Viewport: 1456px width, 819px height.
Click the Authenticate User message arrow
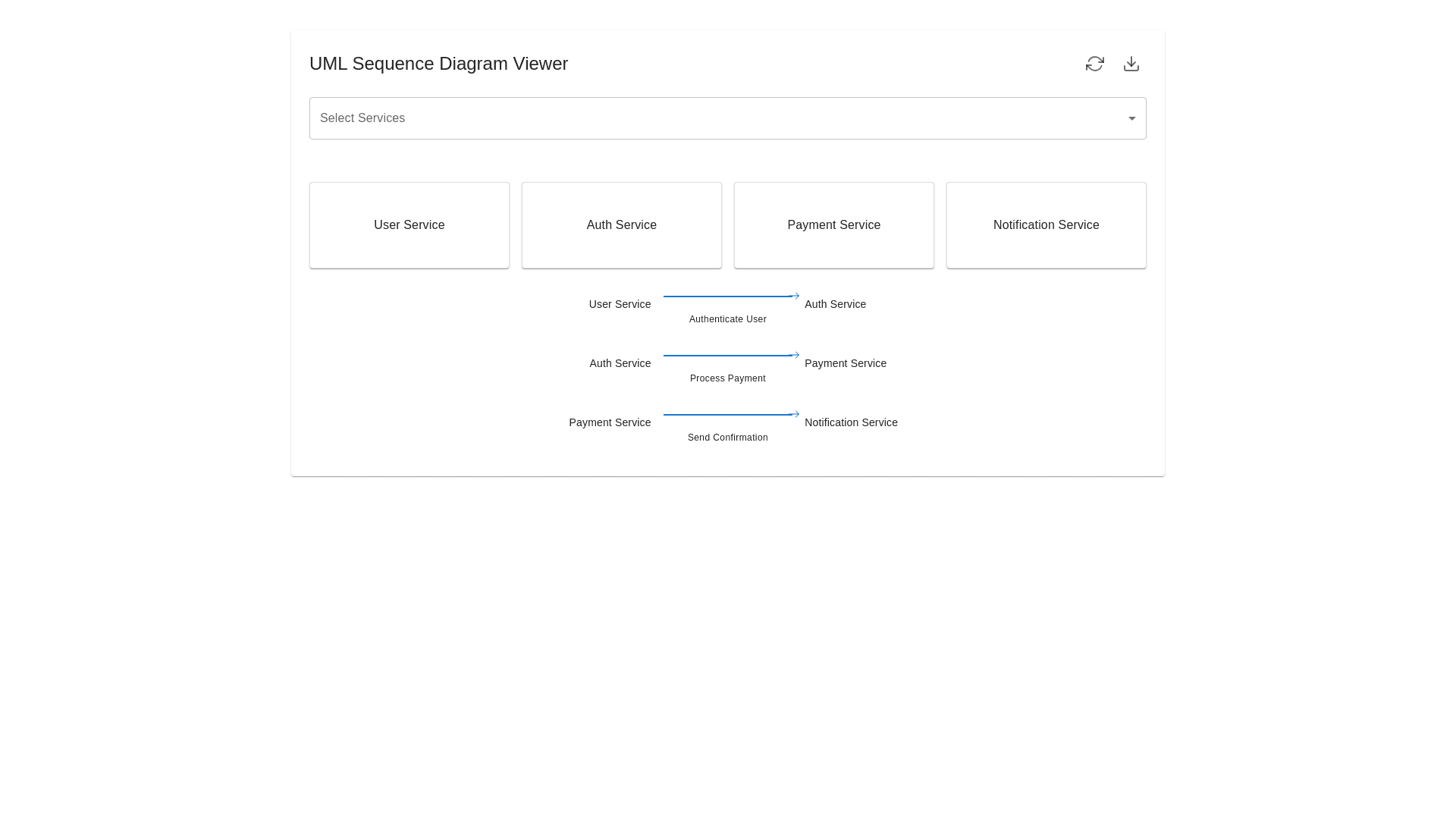point(728,296)
